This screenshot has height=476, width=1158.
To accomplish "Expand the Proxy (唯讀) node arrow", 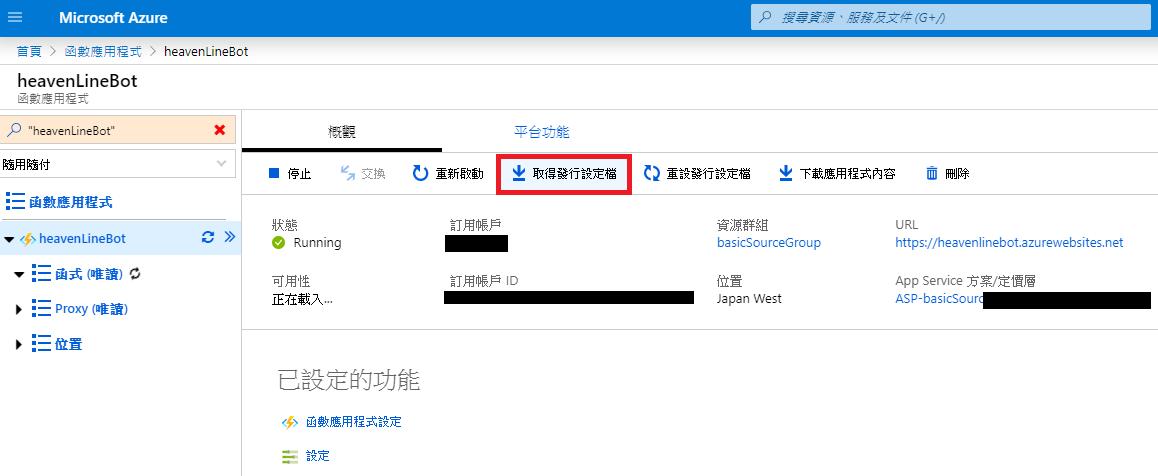I will [19, 309].
